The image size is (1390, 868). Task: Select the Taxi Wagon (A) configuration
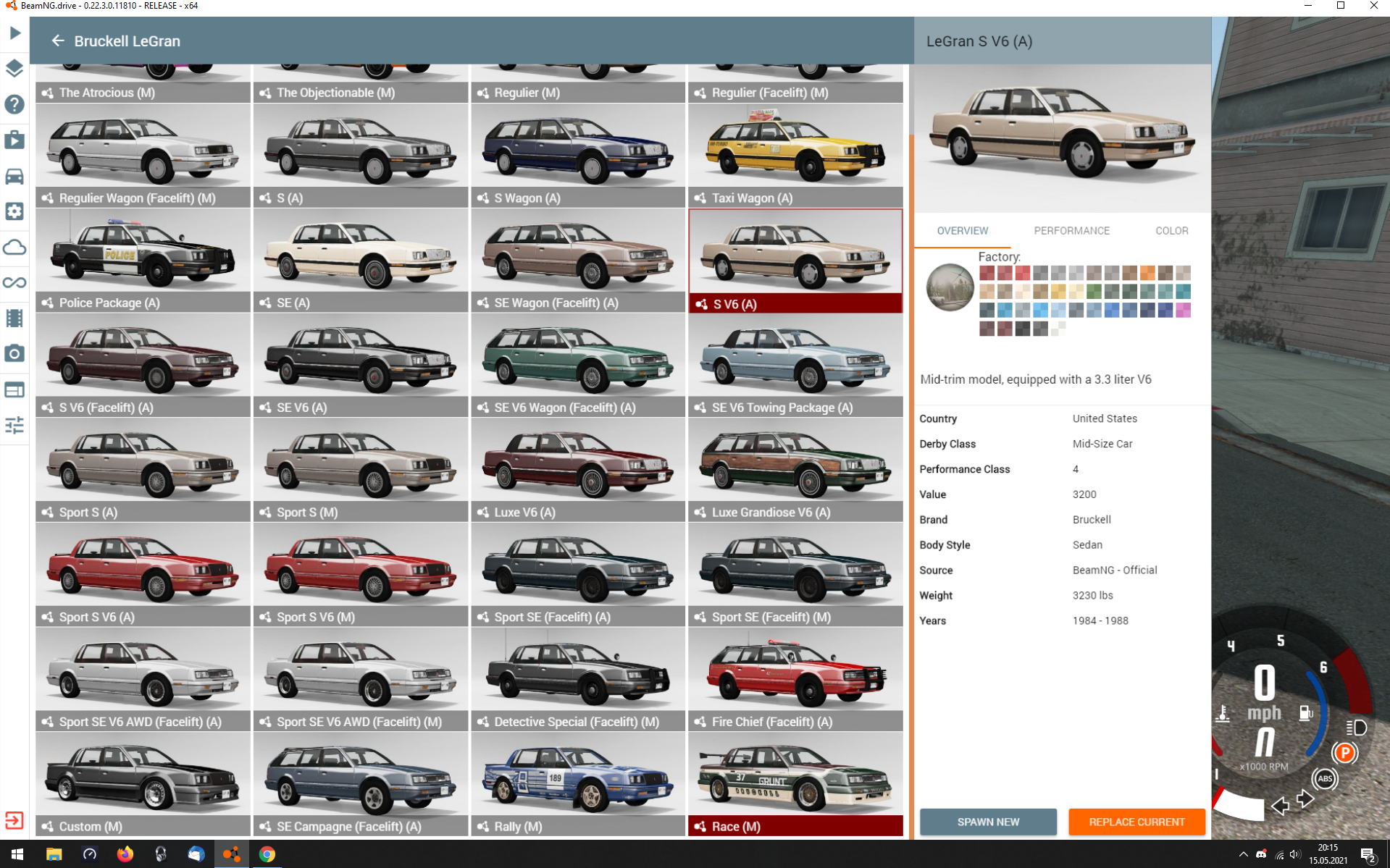pyautogui.click(x=795, y=156)
